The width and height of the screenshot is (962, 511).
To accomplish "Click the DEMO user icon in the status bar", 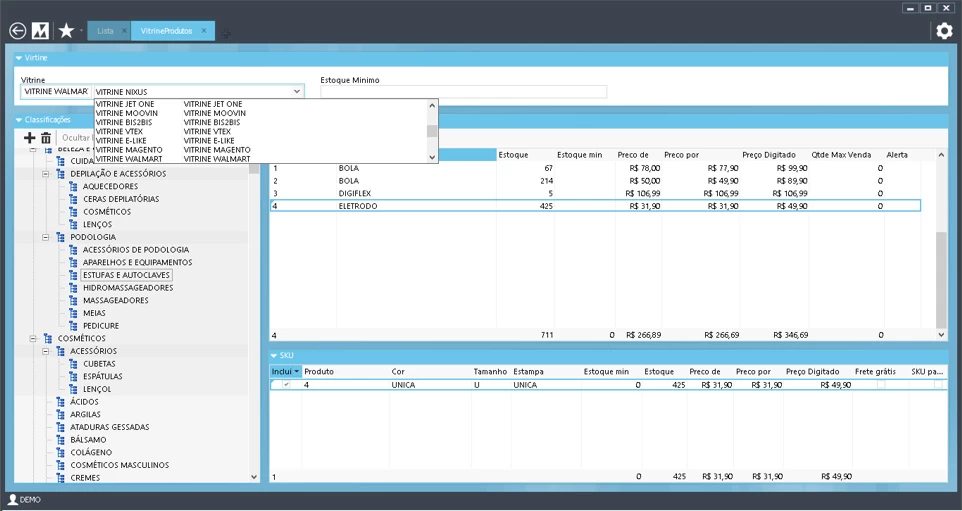I will tap(13, 500).
